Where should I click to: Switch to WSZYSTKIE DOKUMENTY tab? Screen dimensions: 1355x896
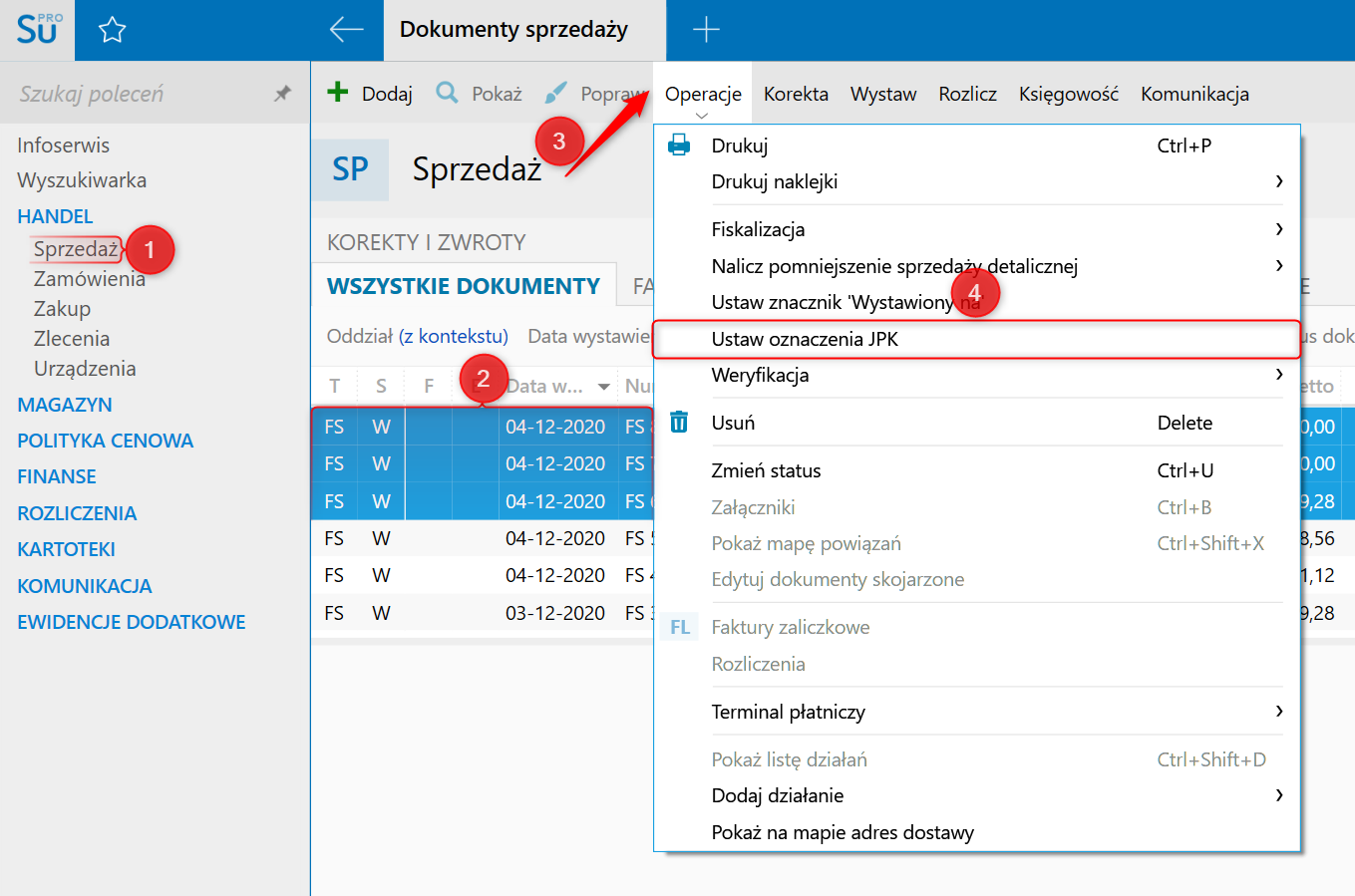click(x=464, y=287)
